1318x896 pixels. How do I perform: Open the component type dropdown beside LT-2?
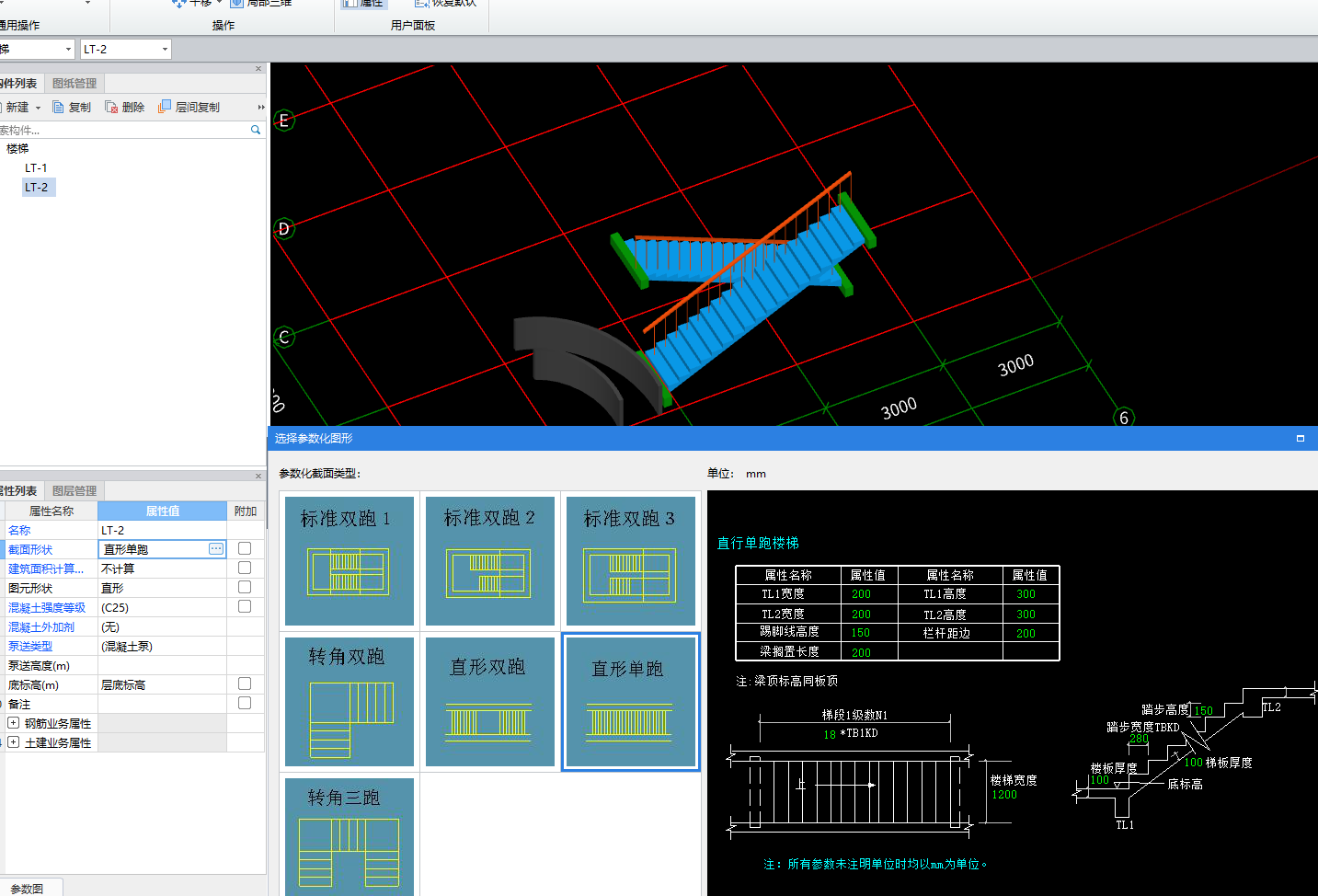pos(68,50)
